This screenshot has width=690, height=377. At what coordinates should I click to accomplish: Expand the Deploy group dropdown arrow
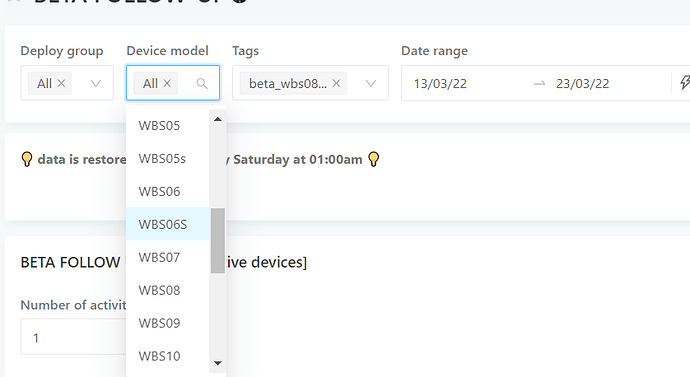[96, 83]
